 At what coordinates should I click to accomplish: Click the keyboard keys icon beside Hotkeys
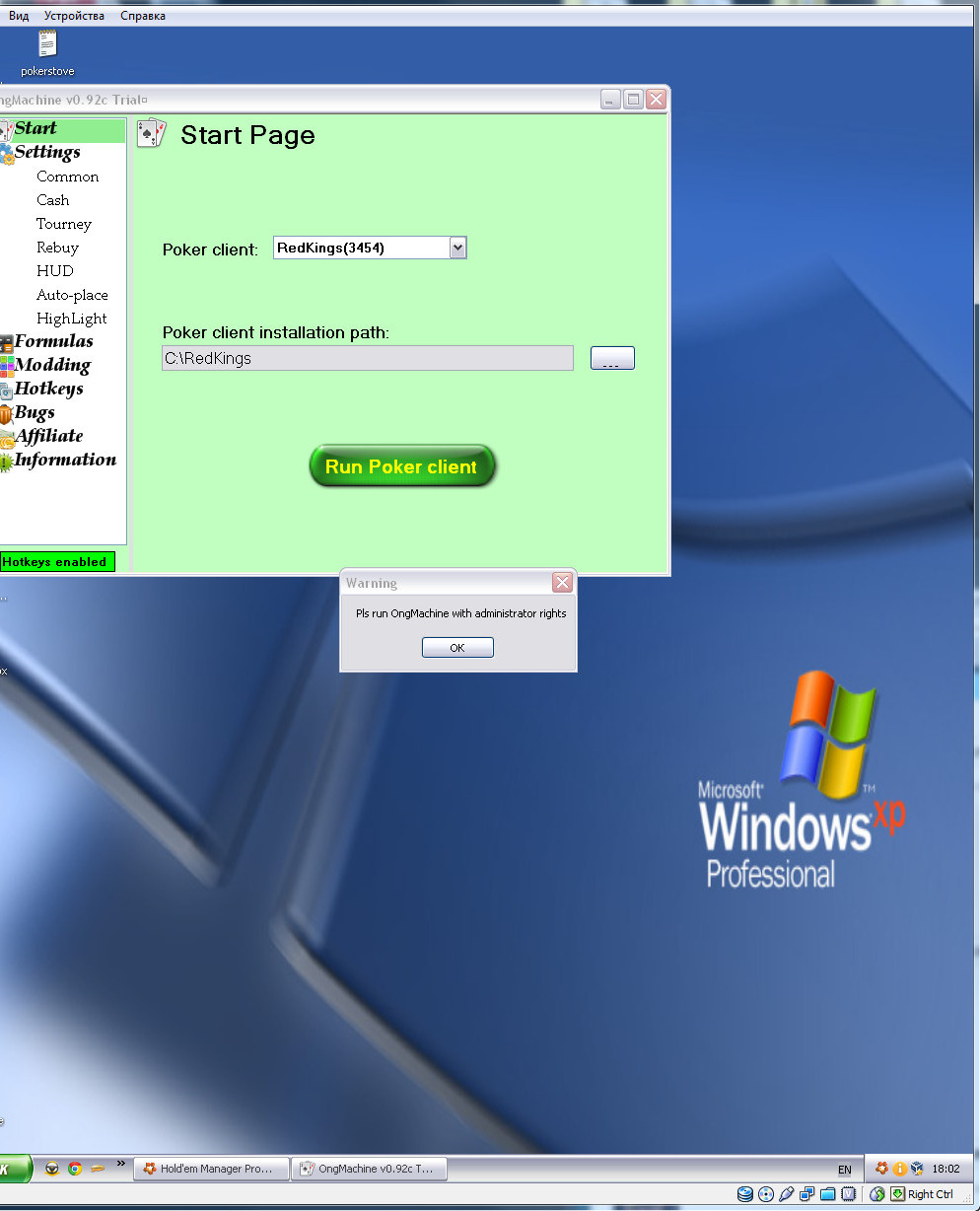point(6,391)
